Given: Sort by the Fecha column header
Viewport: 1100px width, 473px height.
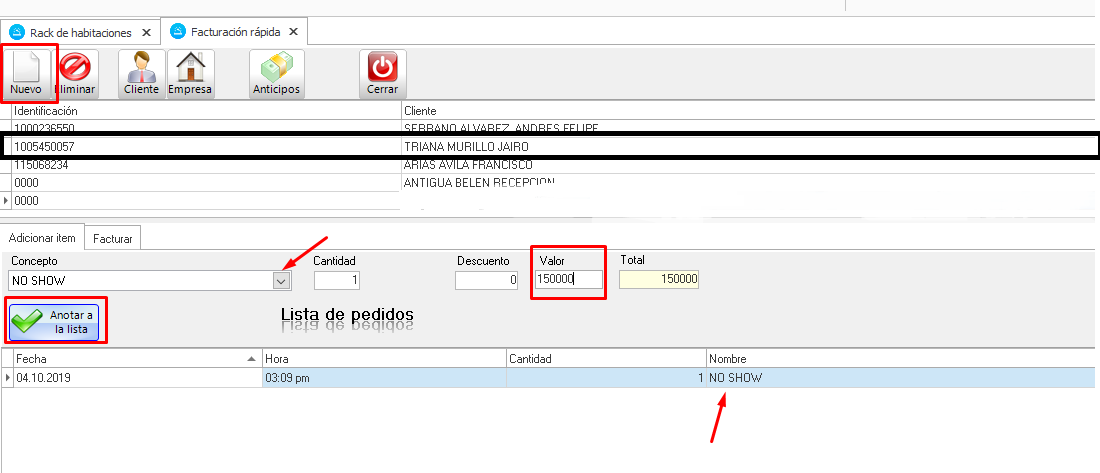Looking at the screenshot, I should tap(130, 358).
